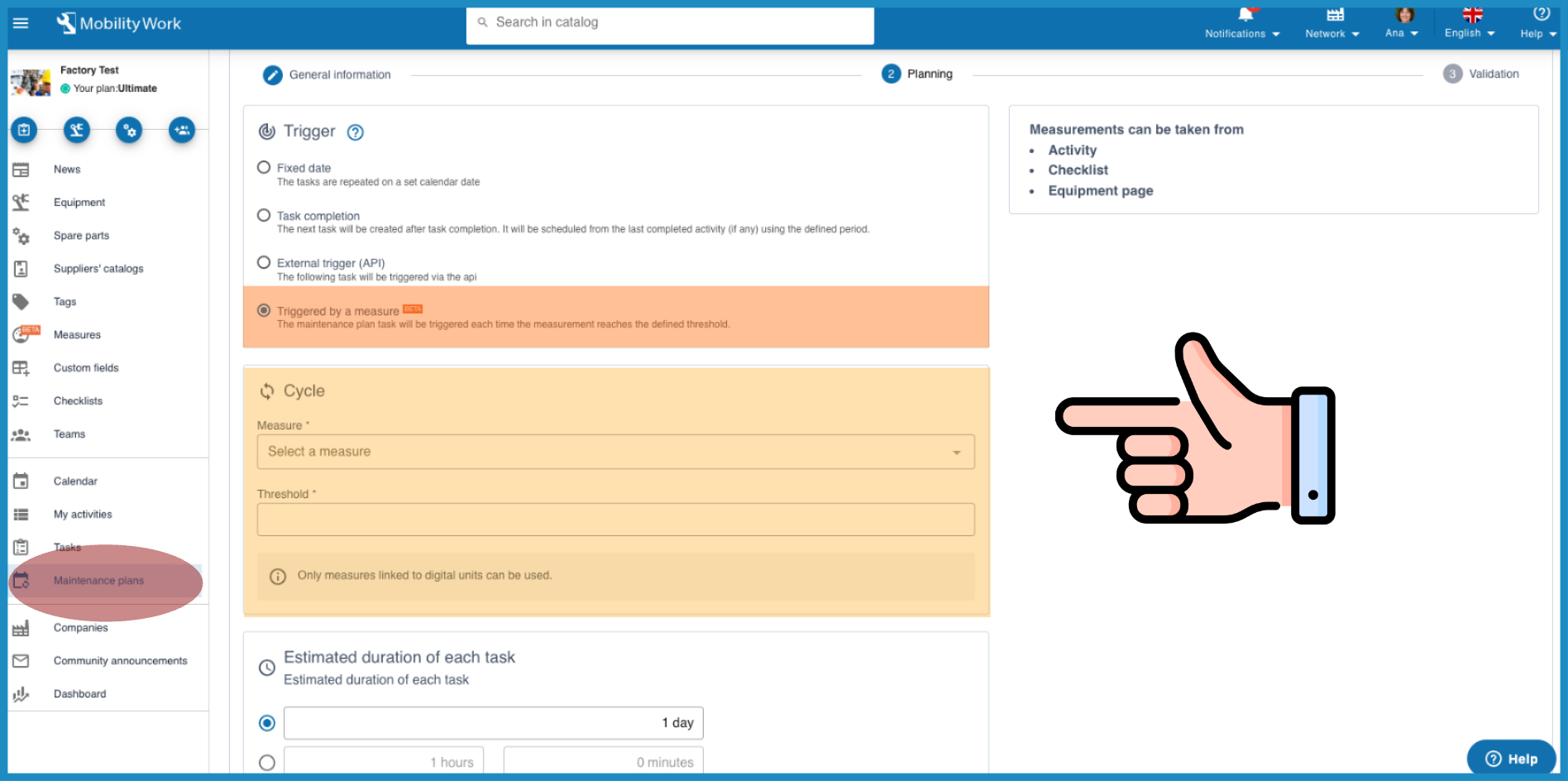Go to Tags in sidebar
Screen dimensions: 1568x781
pyautogui.click(x=65, y=302)
